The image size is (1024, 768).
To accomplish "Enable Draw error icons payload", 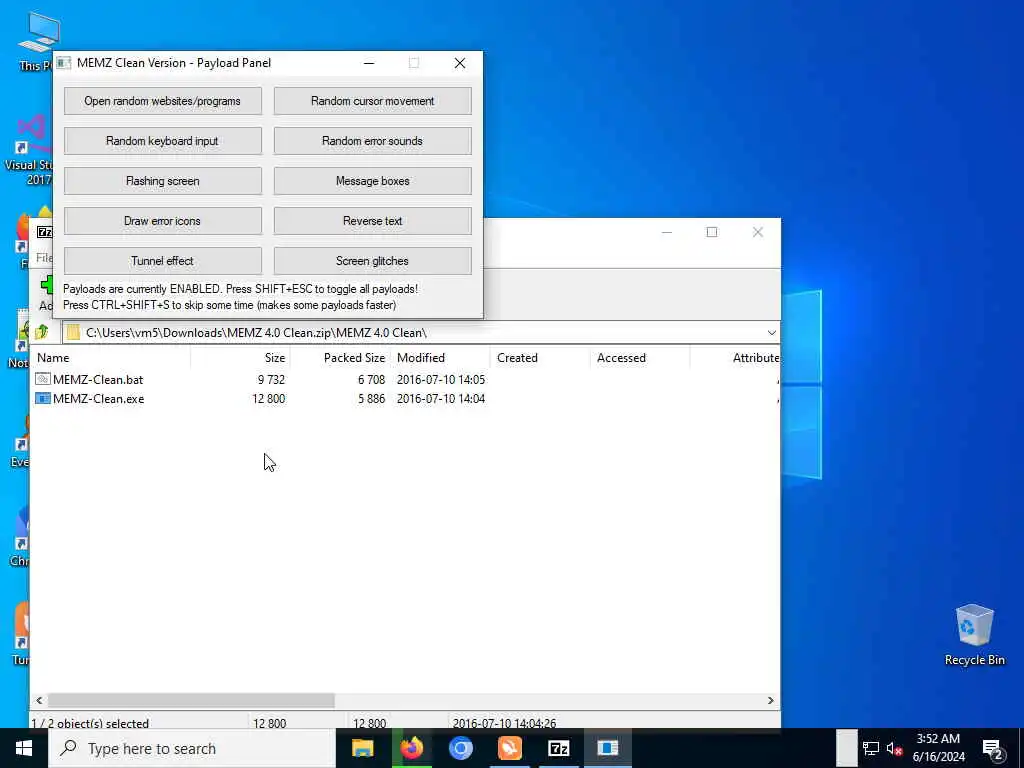I will (163, 221).
